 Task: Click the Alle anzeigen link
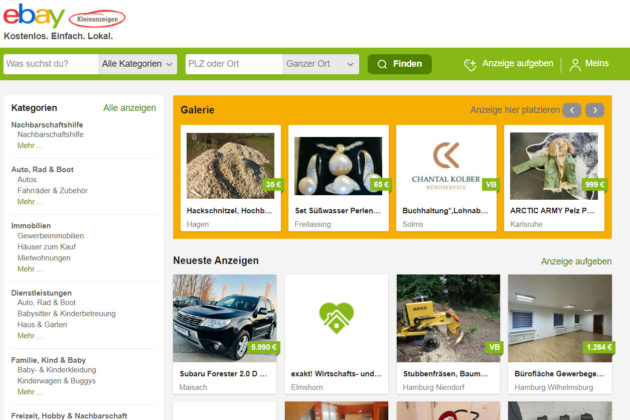[129, 108]
